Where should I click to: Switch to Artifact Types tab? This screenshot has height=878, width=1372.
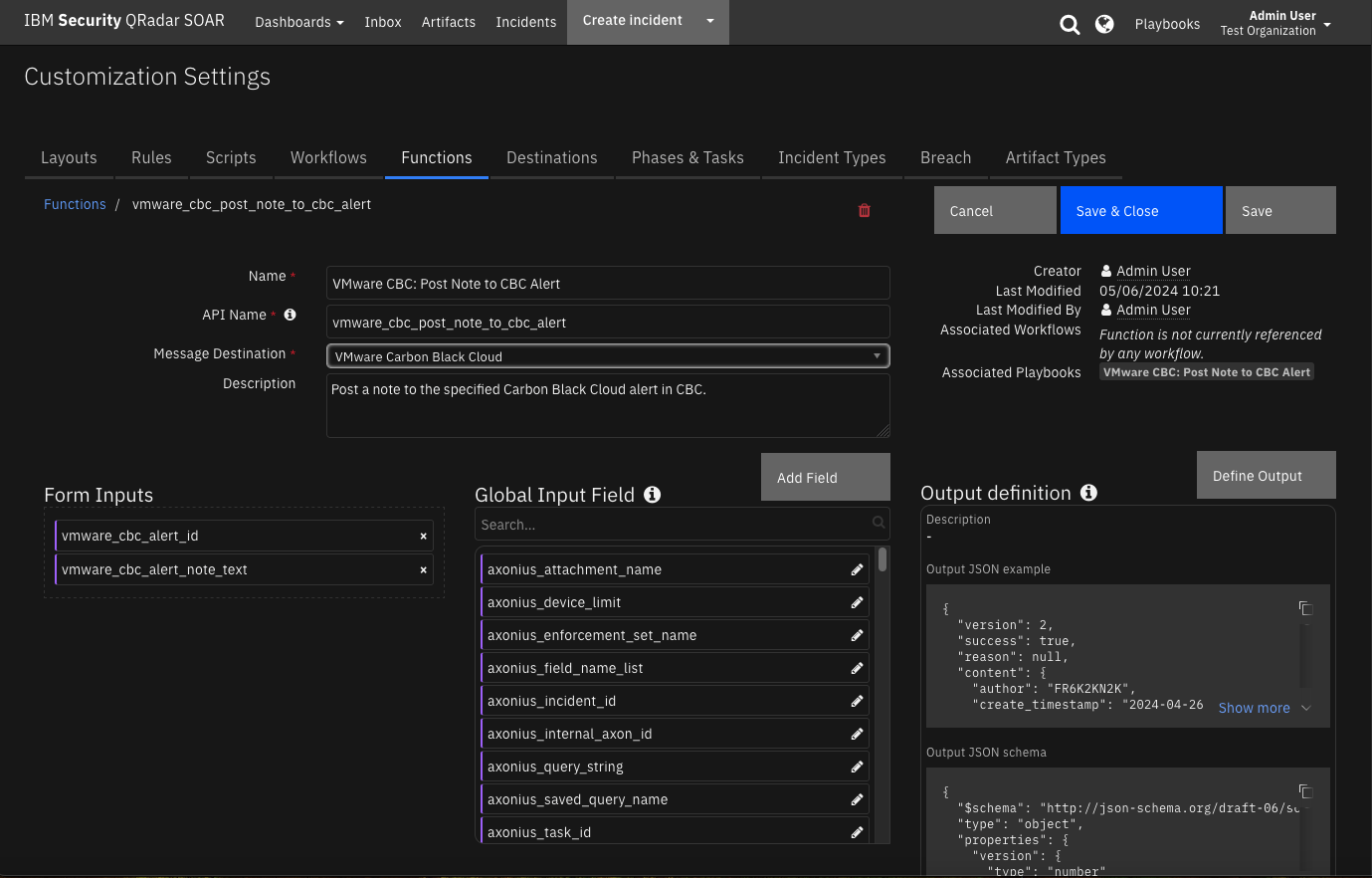[1056, 157]
